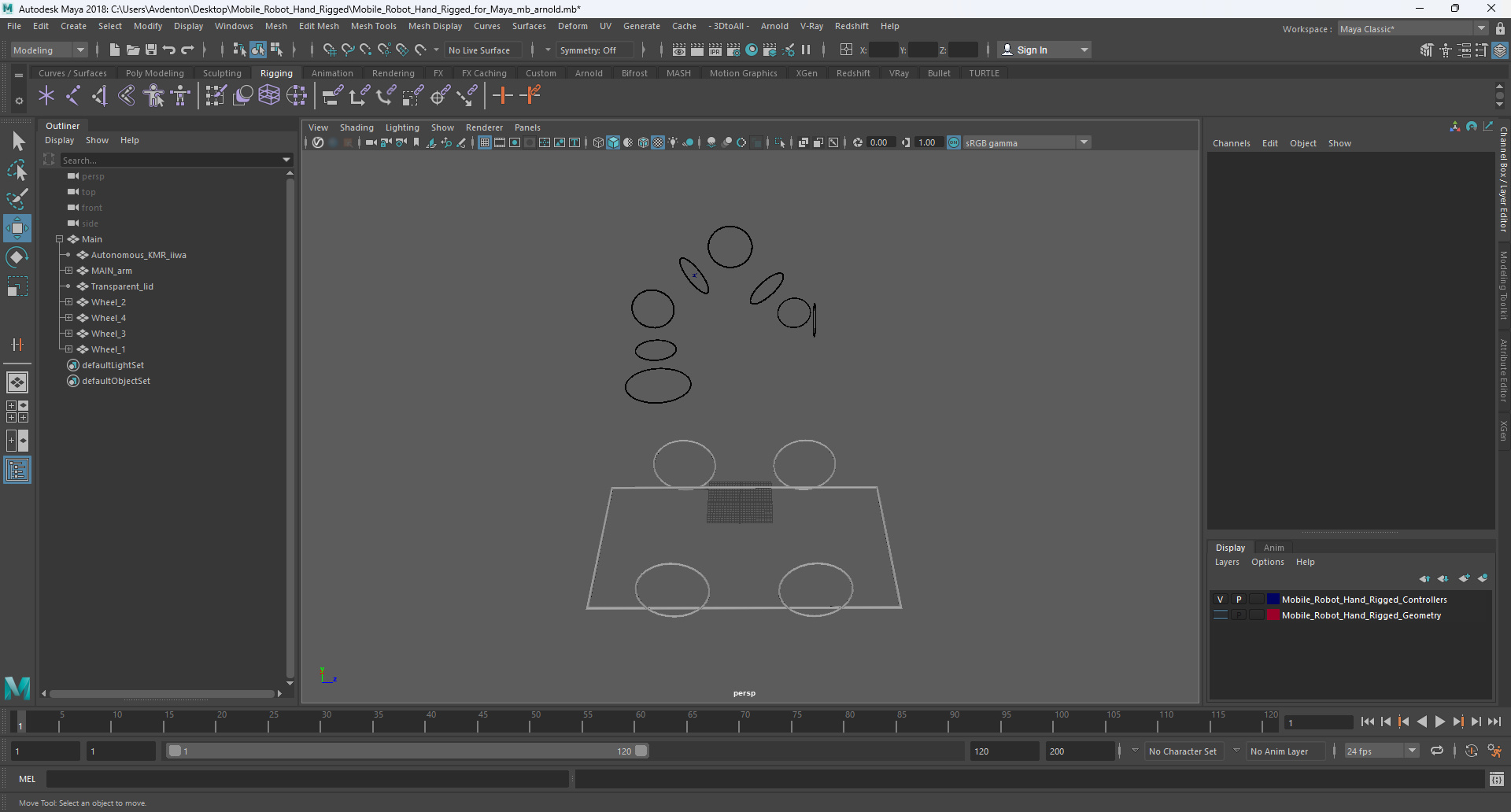This screenshot has width=1511, height=812.
Task: Collapse the Main node in Outliner
Action: (59, 239)
